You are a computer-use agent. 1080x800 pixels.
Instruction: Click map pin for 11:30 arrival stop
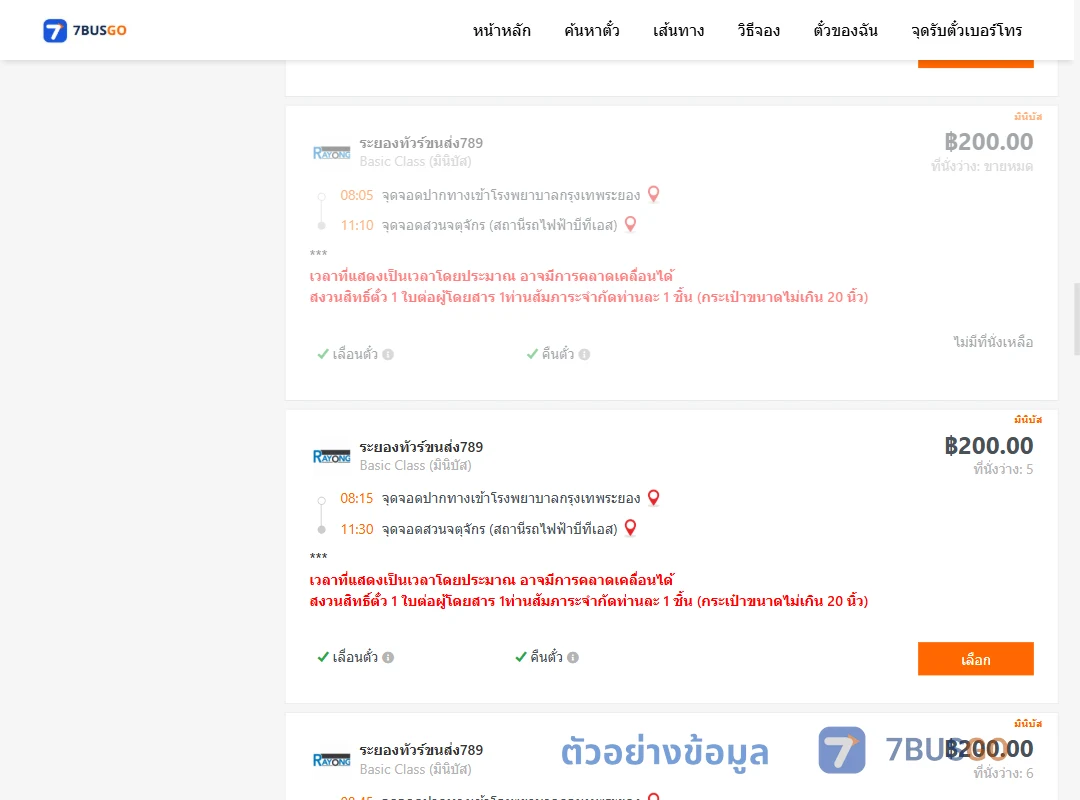tap(630, 529)
